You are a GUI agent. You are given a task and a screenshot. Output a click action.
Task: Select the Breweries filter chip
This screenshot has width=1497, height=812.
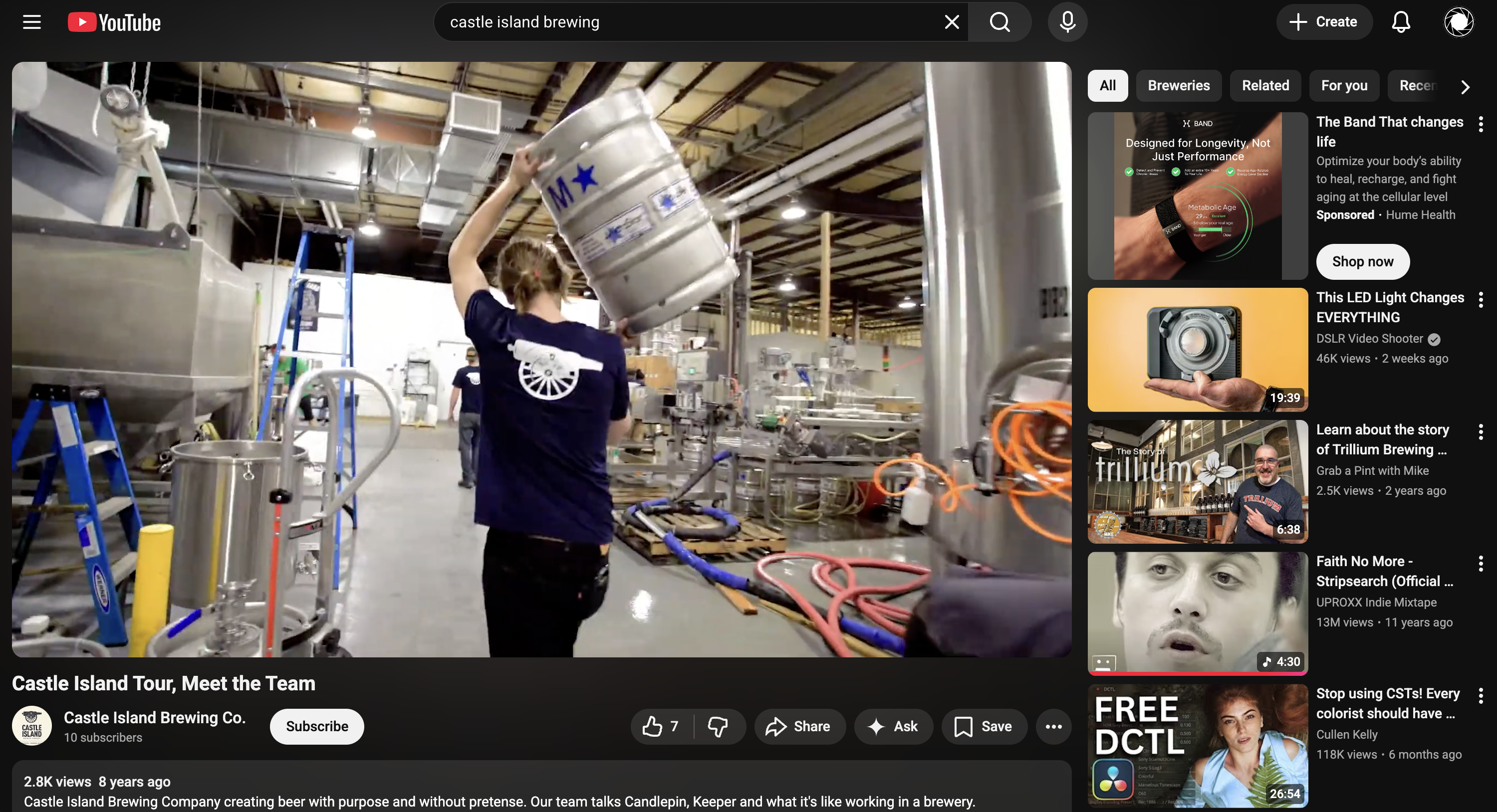click(1178, 85)
